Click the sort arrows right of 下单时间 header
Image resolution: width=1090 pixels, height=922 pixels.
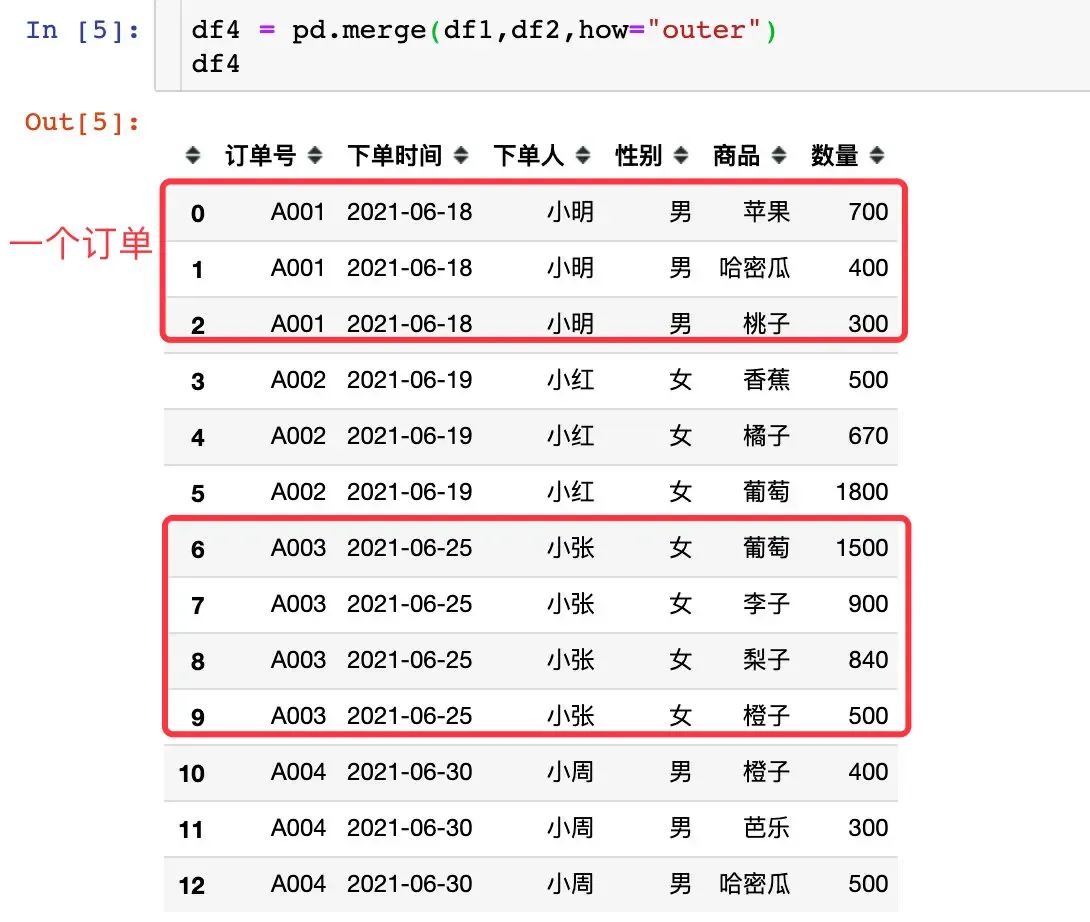pyautogui.click(x=461, y=156)
